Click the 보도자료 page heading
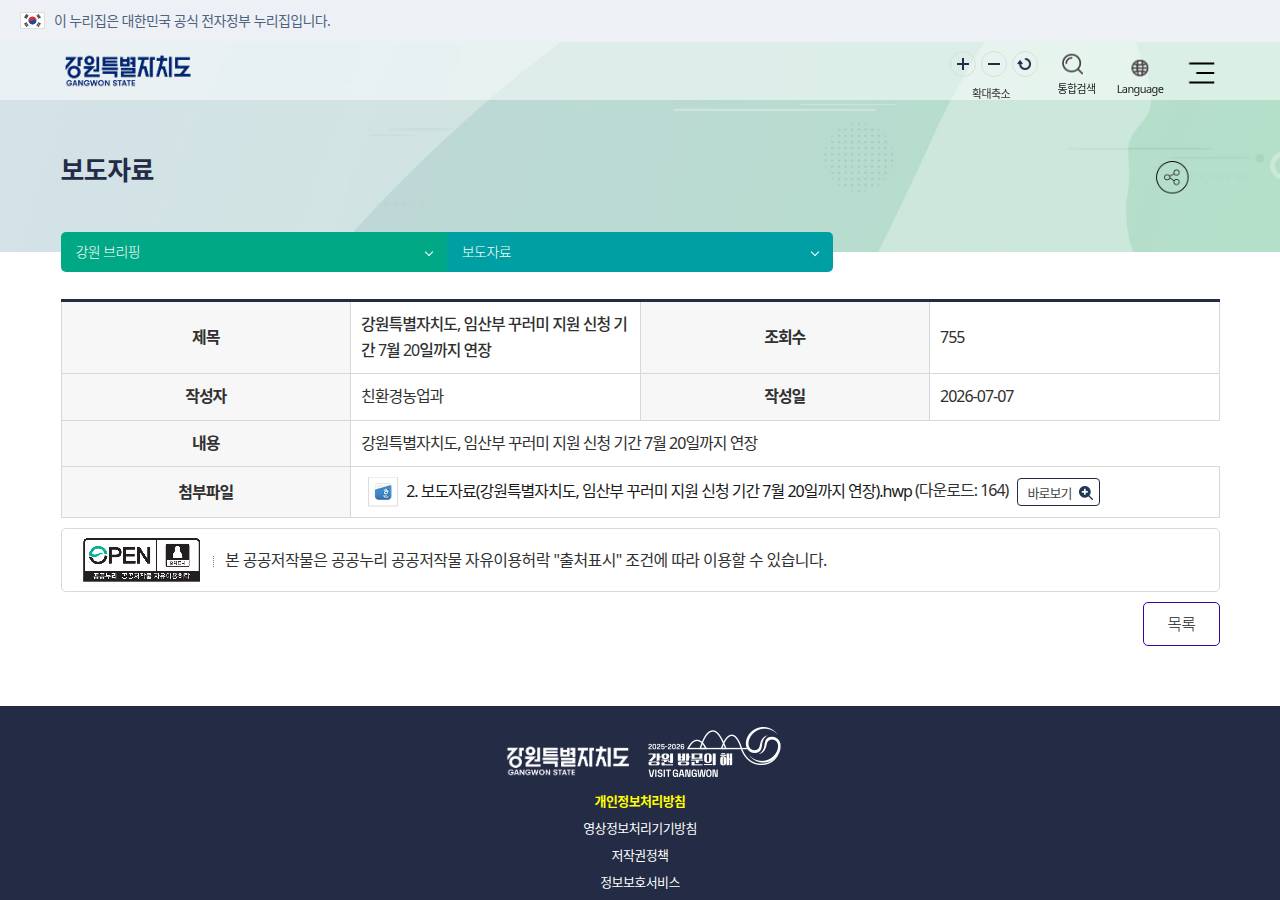1280x900 pixels. click(x=107, y=170)
